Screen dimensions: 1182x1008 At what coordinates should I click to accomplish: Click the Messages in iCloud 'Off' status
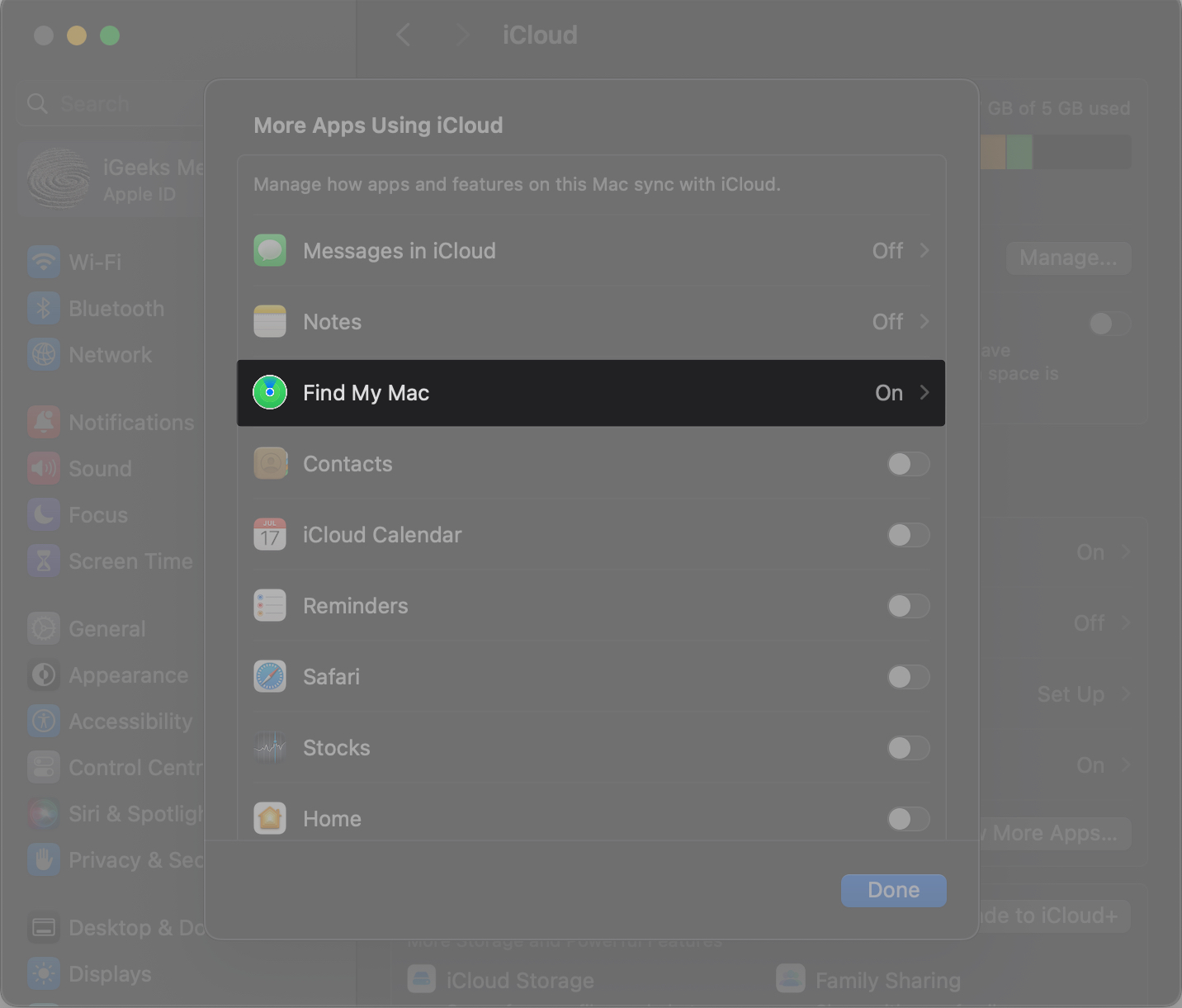click(x=887, y=251)
